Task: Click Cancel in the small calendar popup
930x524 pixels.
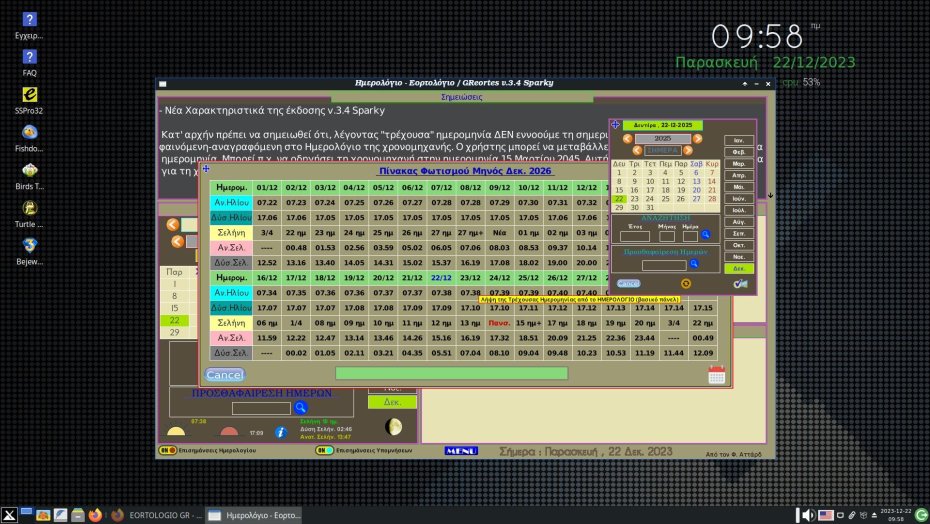Action: [x=628, y=284]
